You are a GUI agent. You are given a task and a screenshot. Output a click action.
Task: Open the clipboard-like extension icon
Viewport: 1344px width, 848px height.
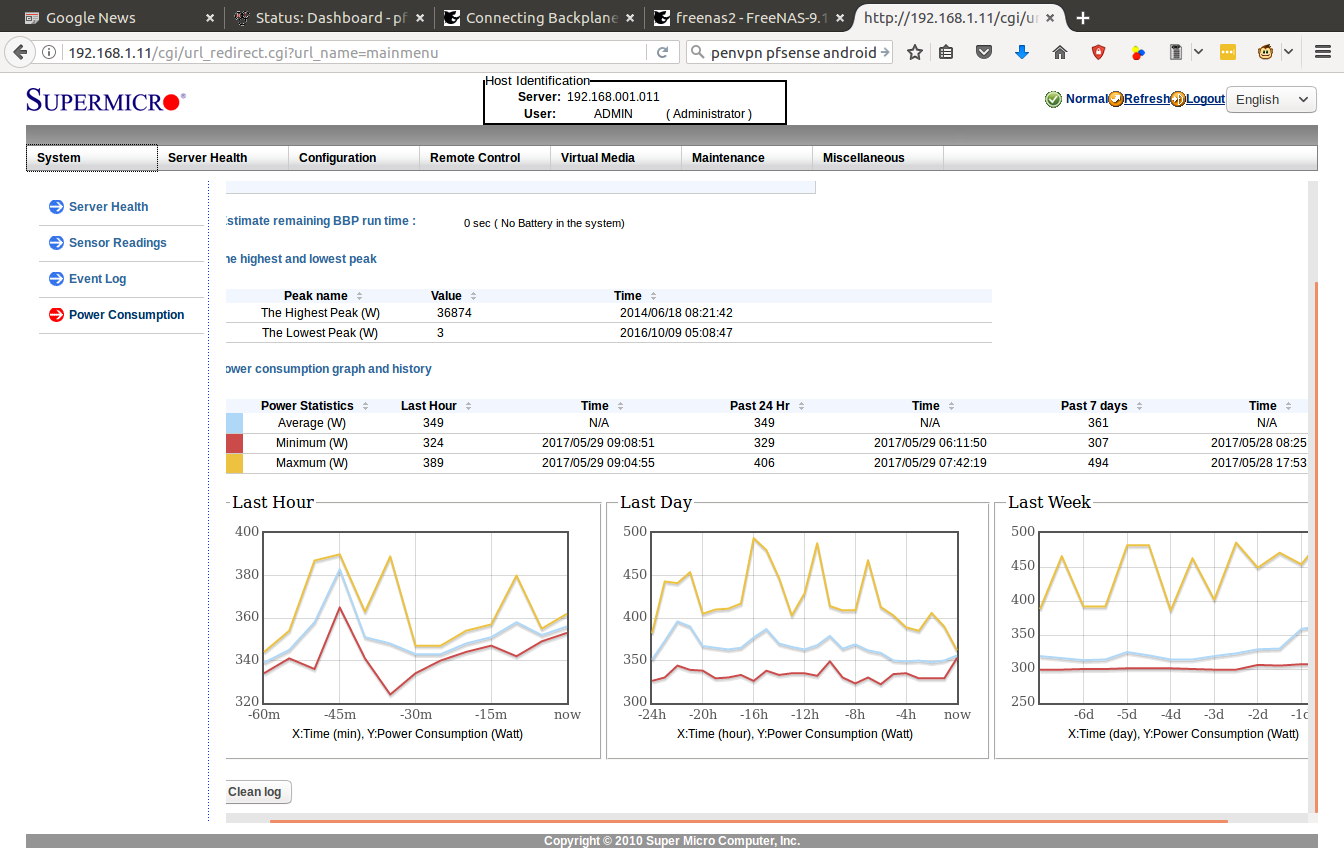[1177, 53]
